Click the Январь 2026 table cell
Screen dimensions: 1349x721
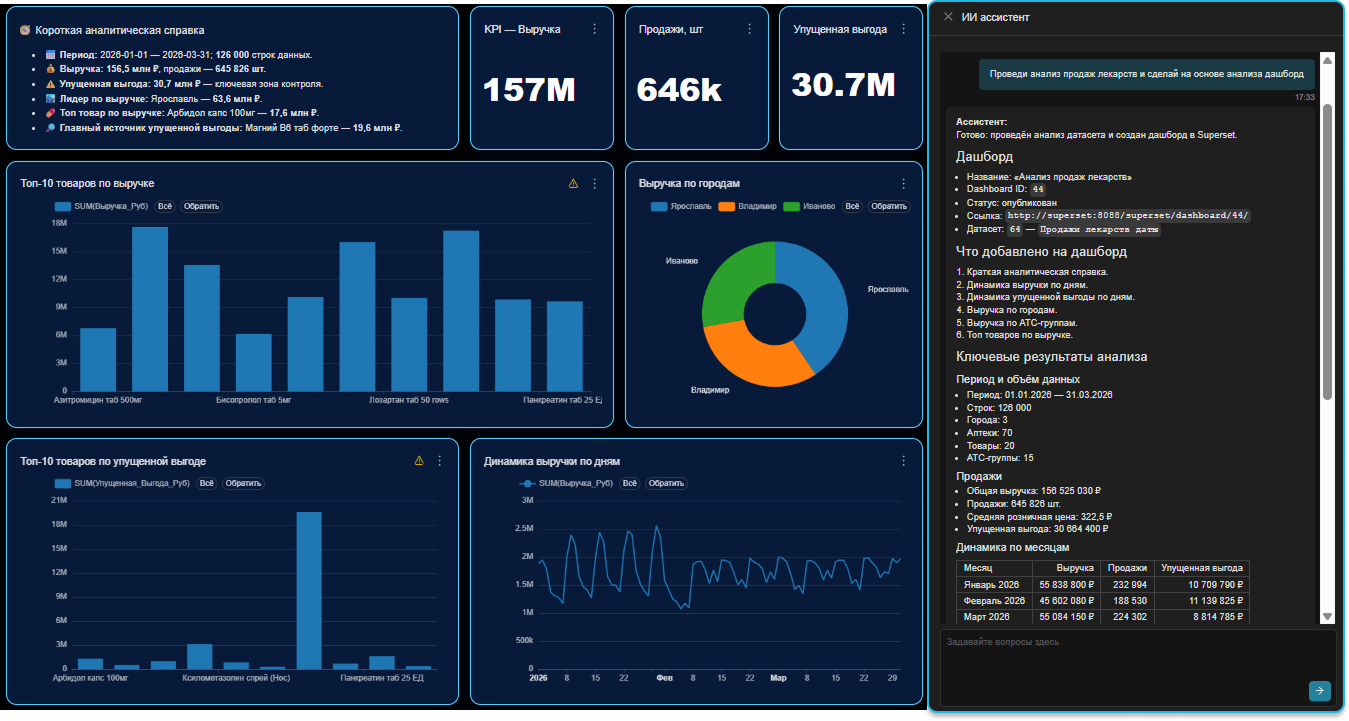point(994,584)
